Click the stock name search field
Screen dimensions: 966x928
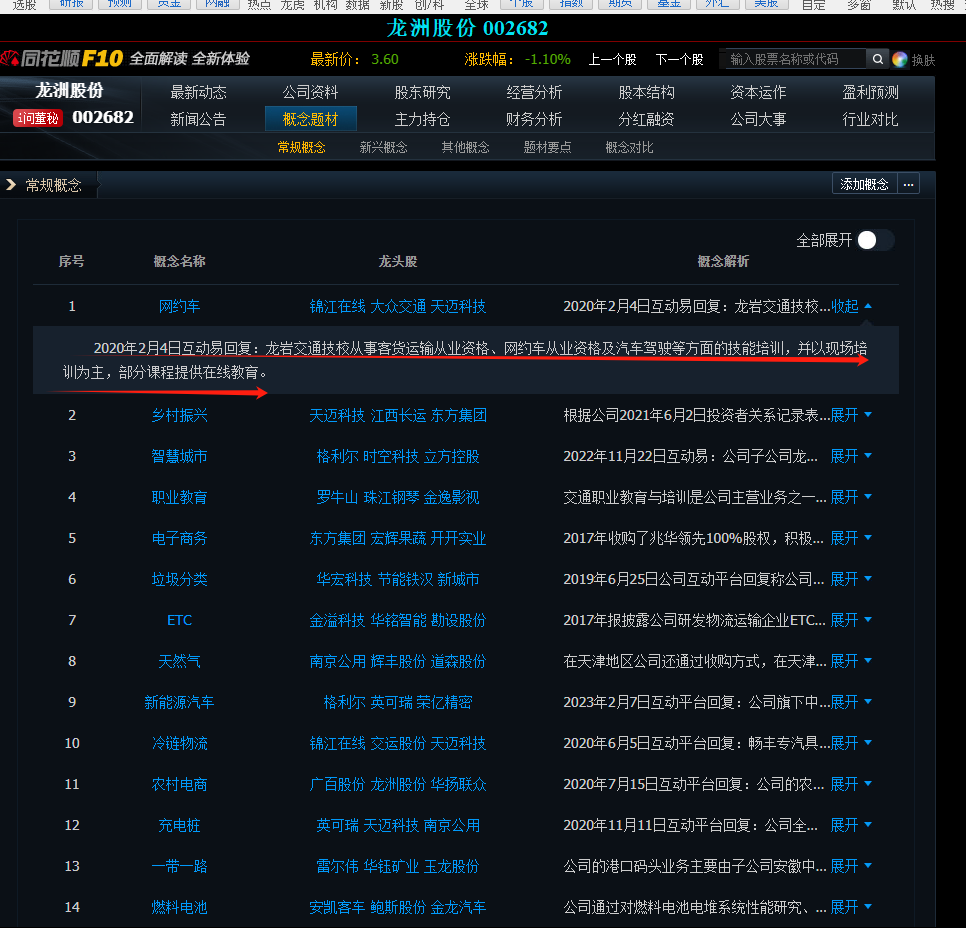(x=795, y=59)
